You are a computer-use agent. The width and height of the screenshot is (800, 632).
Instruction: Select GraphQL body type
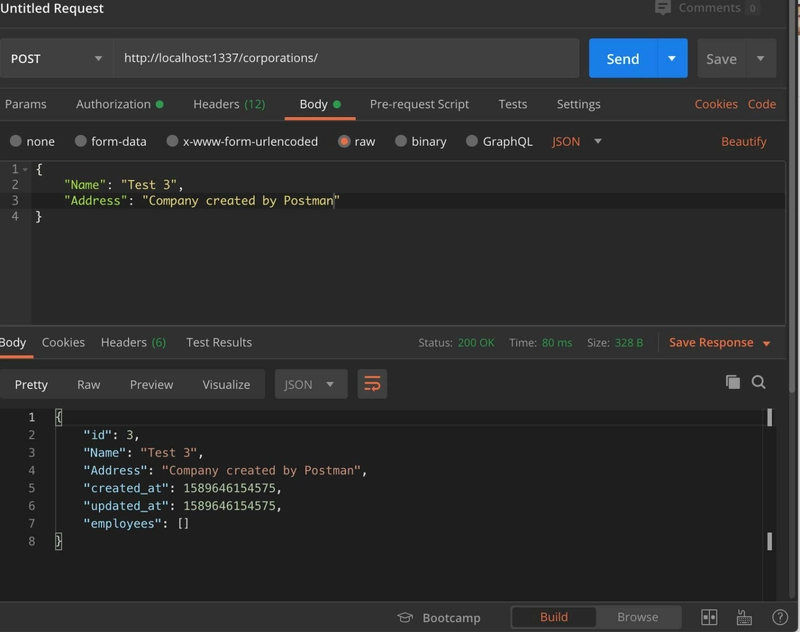pos(499,141)
